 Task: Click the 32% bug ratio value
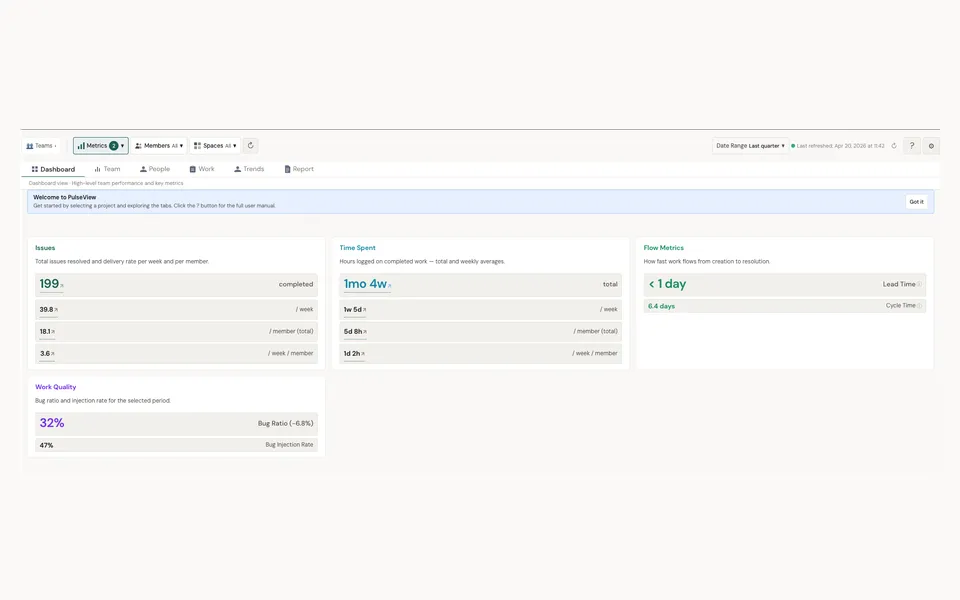coord(52,423)
